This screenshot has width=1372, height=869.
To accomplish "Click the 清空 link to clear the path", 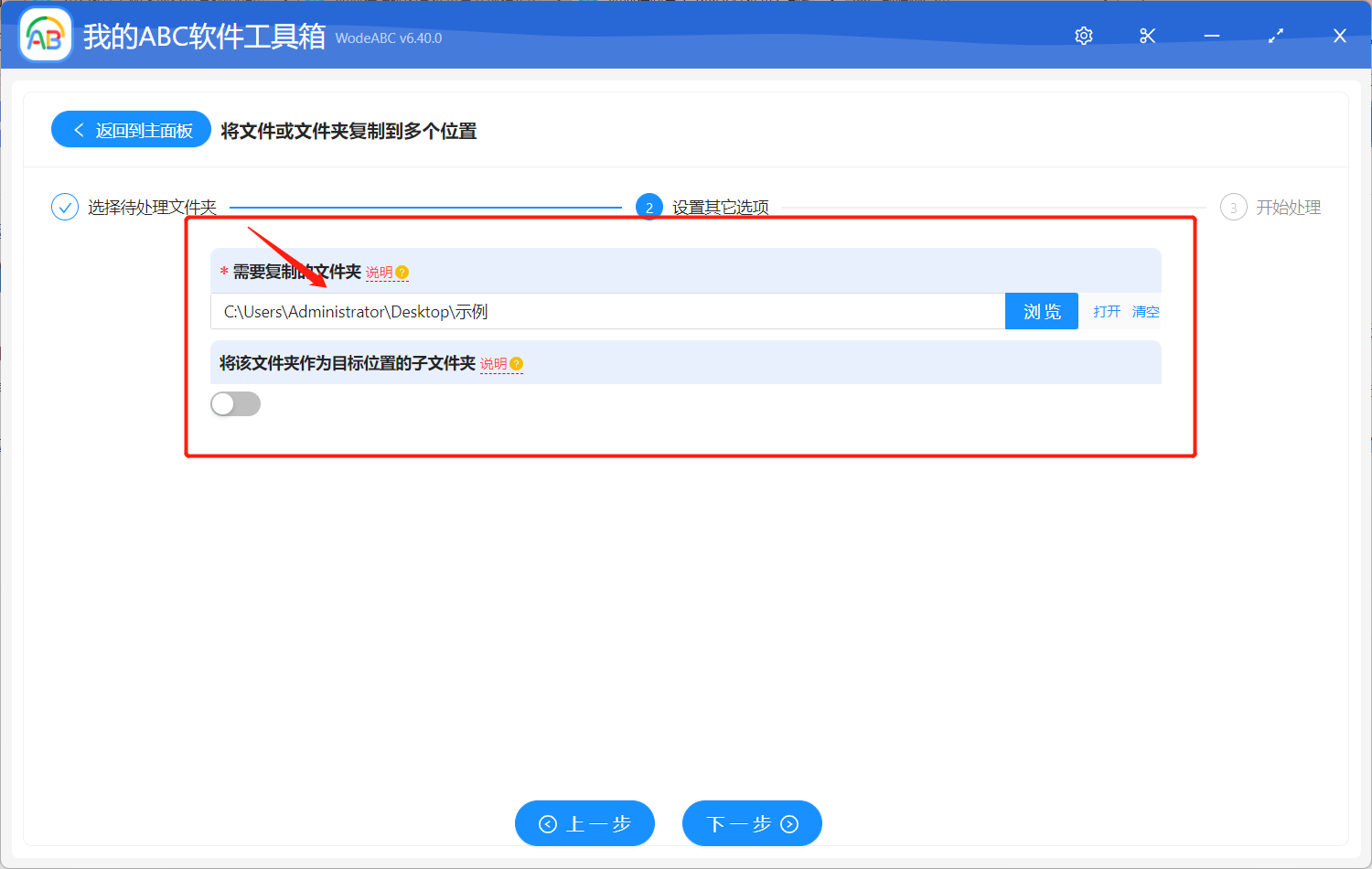I will (x=1145, y=311).
